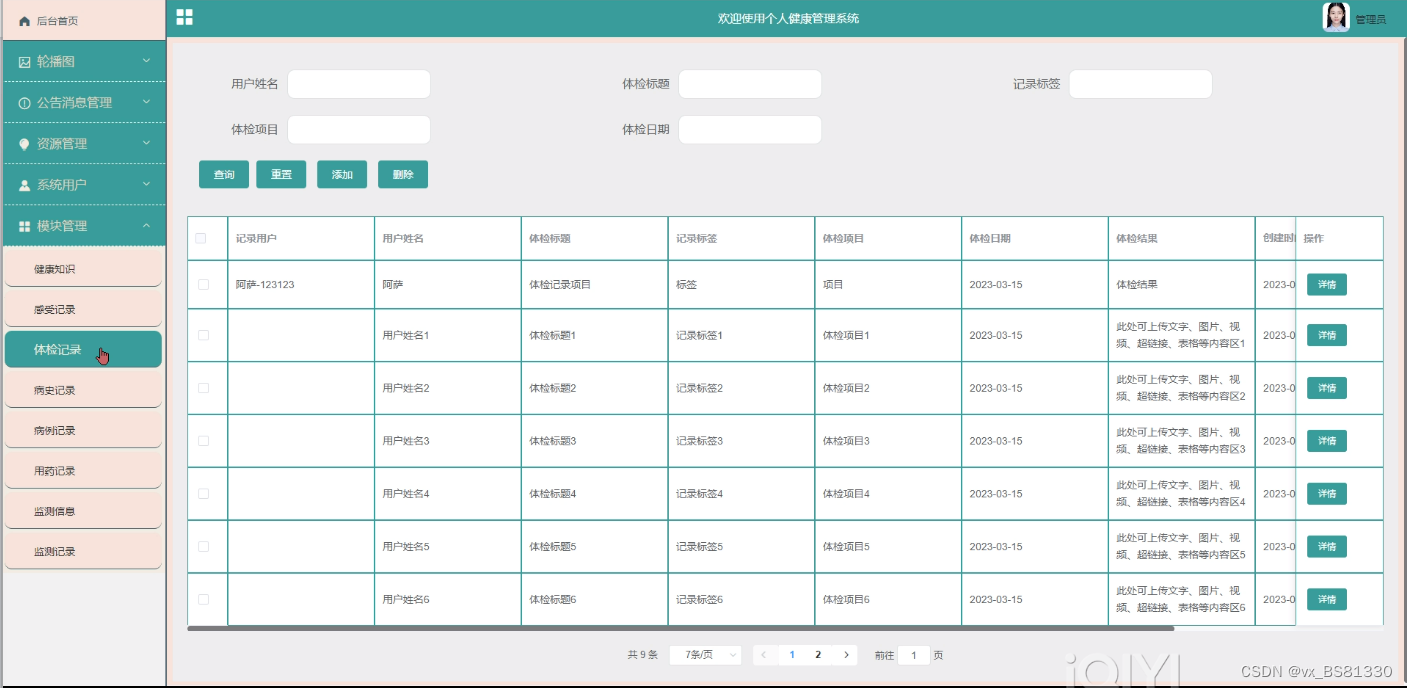Click the 删除 delete button
Image resolution: width=1407 pixels, height=688 pixels.
point(403,174)
